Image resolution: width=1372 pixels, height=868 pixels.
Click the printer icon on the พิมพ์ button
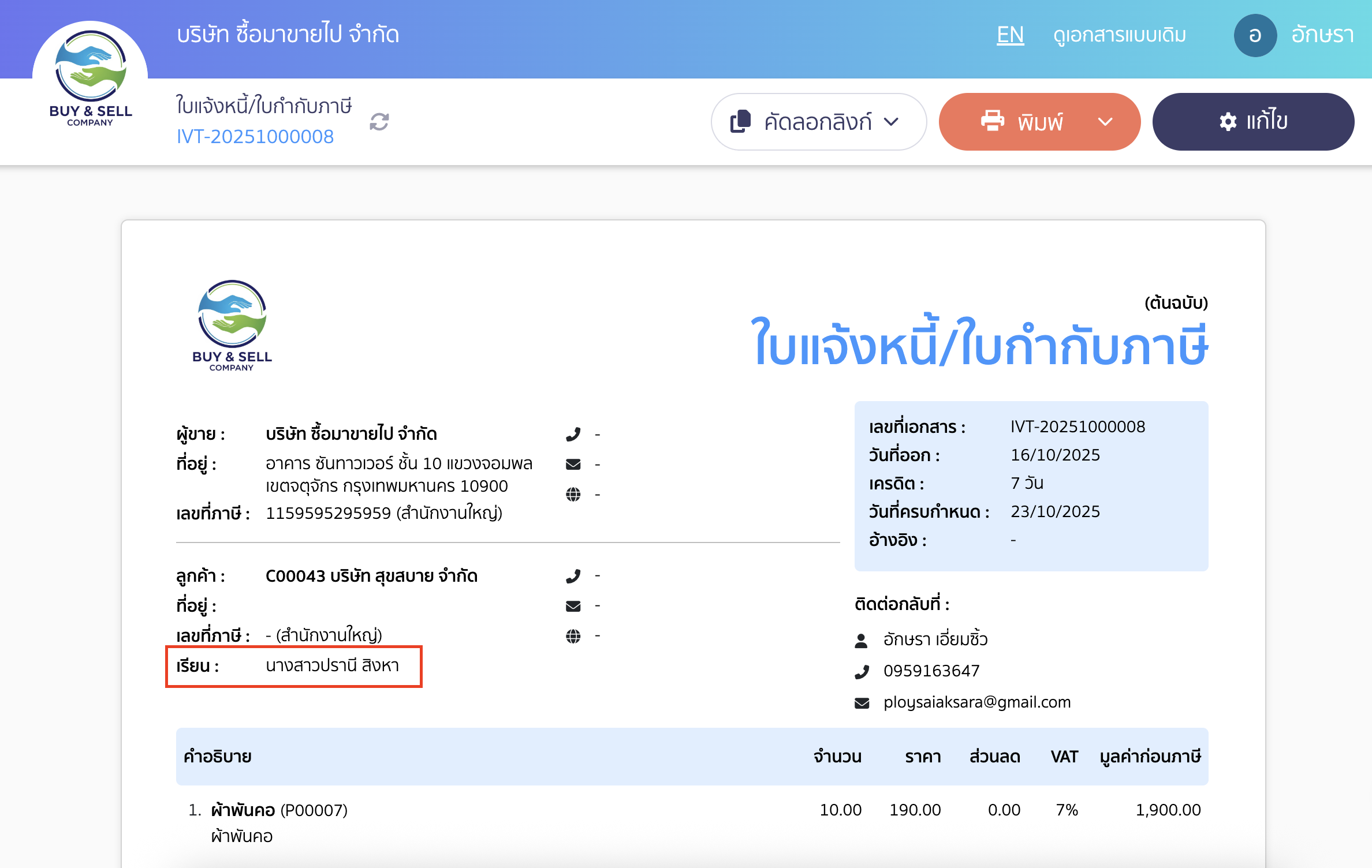(991, 122)
